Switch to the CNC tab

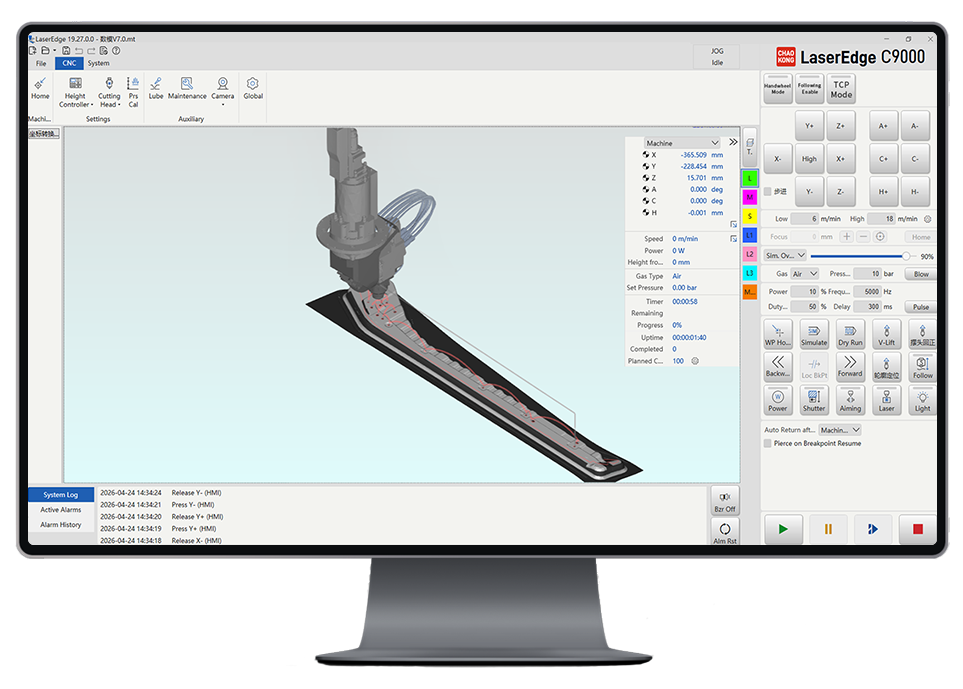[x=69, y=63]
